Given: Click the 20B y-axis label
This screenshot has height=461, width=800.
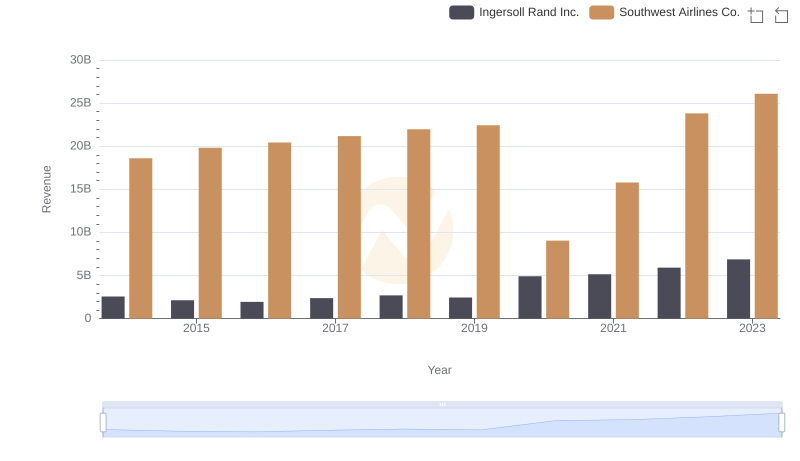Looking at the screenshot, I should [x=81, y=146].
